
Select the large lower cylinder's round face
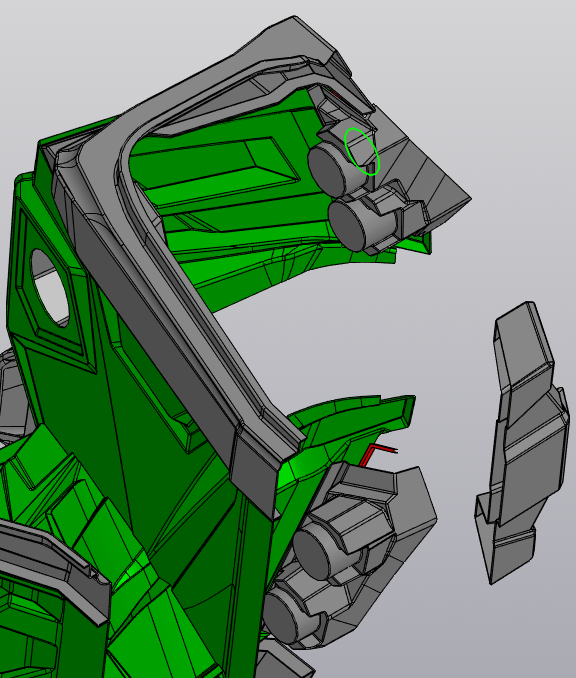(315, 555)
